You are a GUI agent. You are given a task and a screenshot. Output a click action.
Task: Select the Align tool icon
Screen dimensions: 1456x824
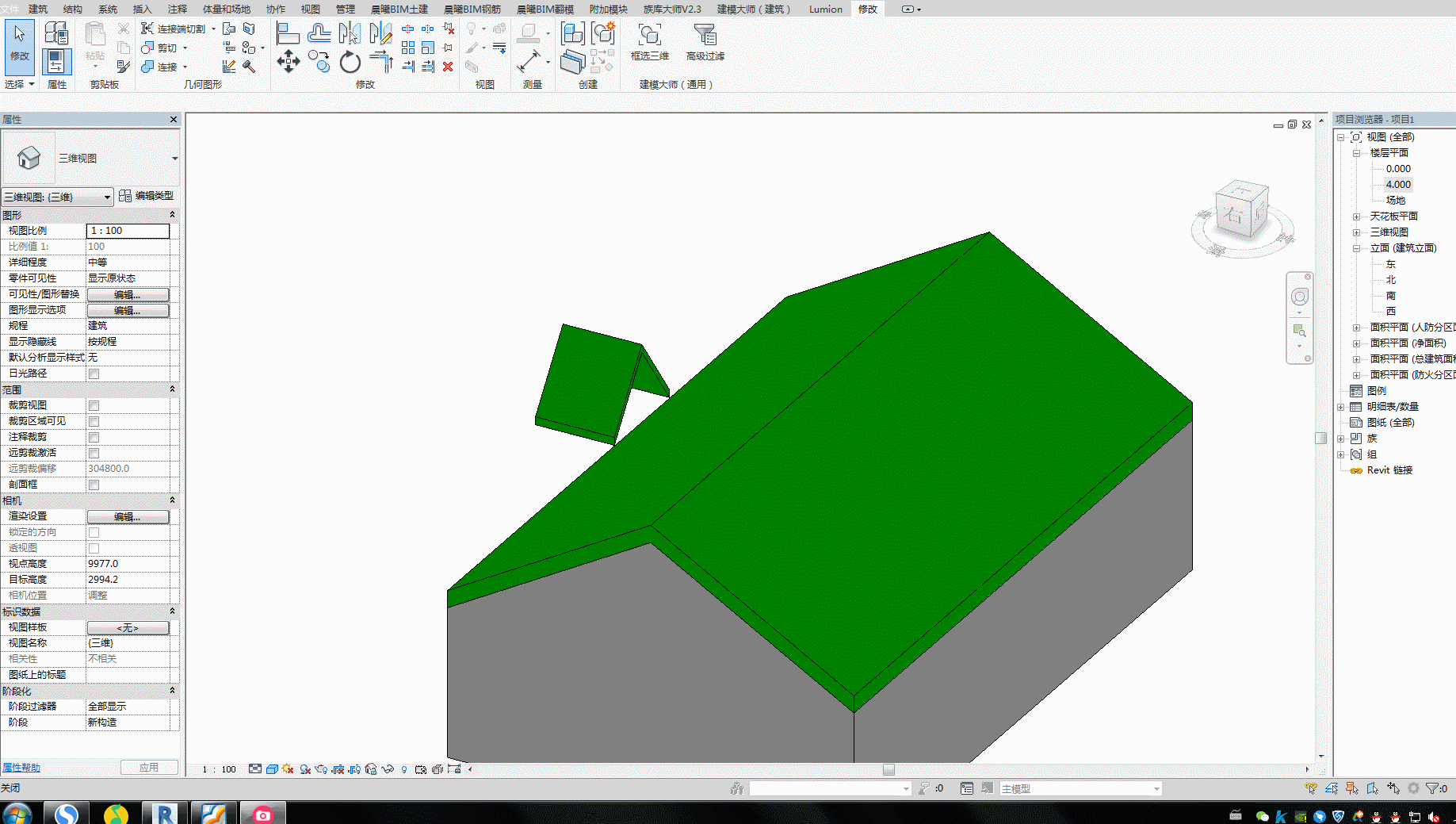point(288,33)
